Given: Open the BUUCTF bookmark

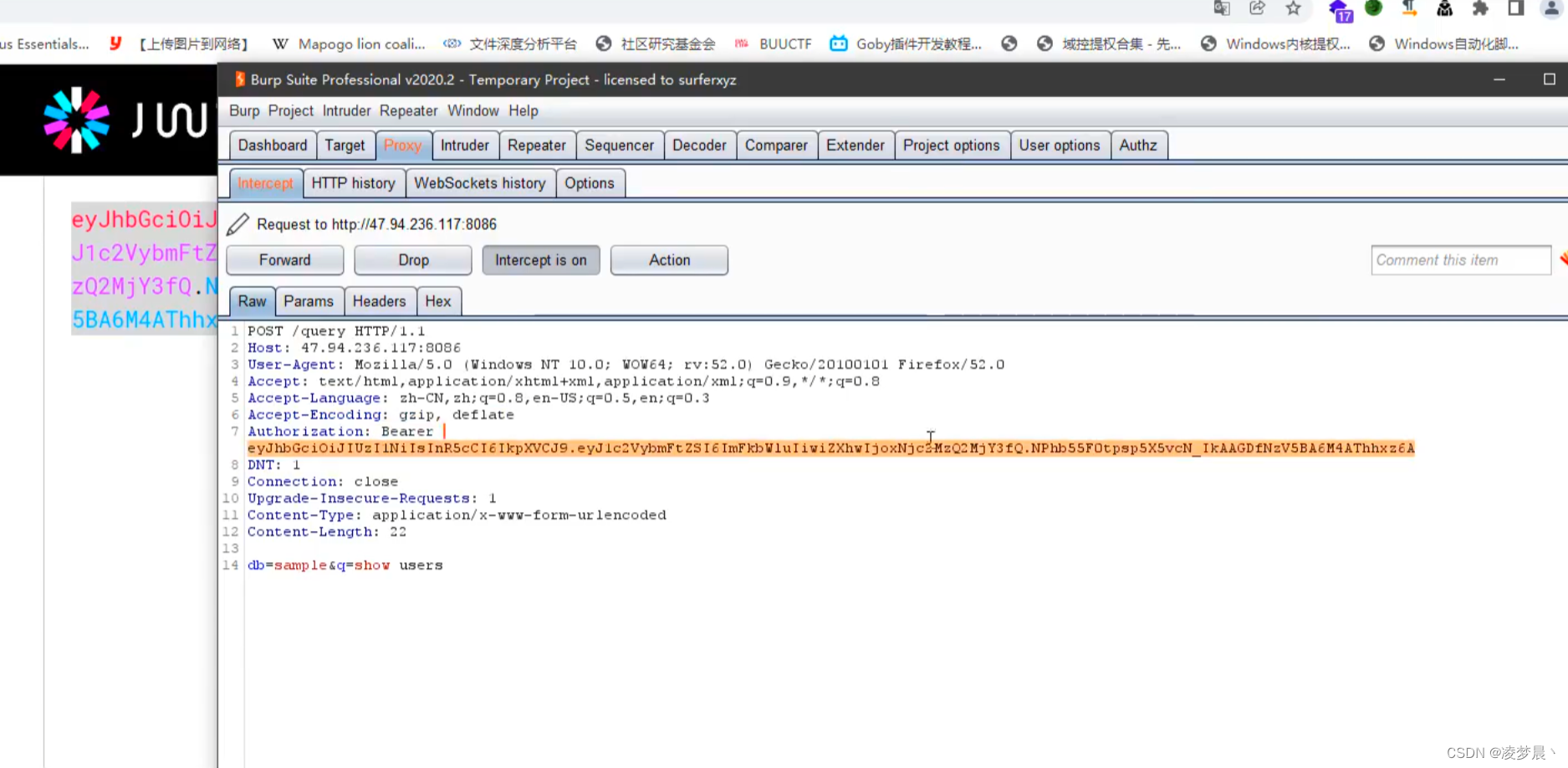Looking at the screenshot, I should point(785,44).
